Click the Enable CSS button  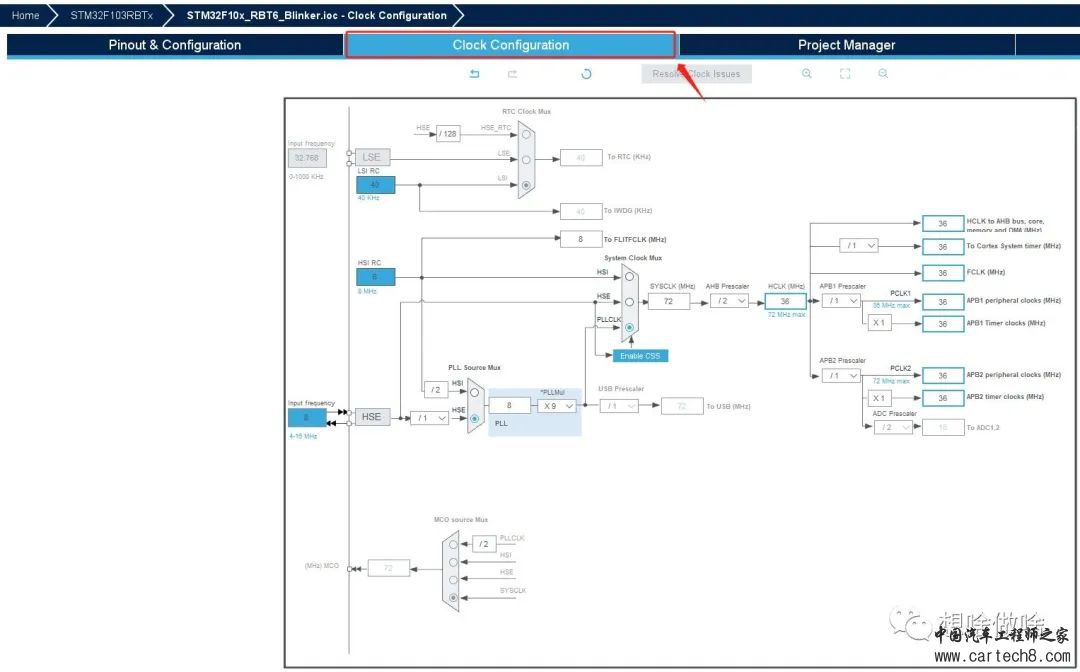[x=641, y=355]
